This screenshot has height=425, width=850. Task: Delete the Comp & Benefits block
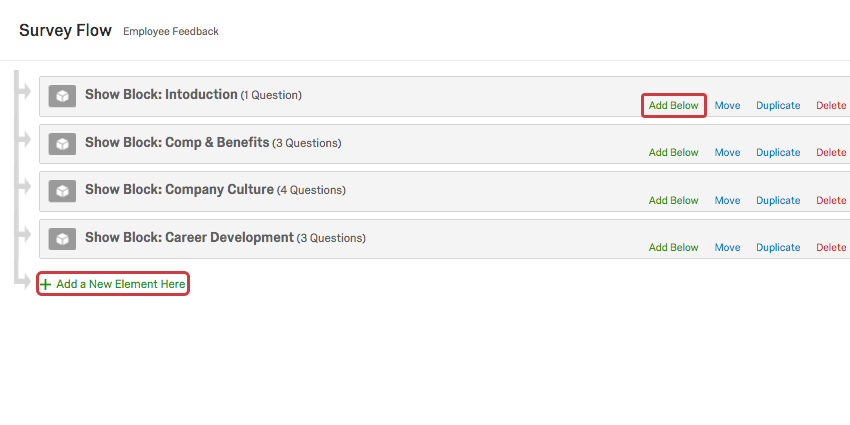point(831,153)
